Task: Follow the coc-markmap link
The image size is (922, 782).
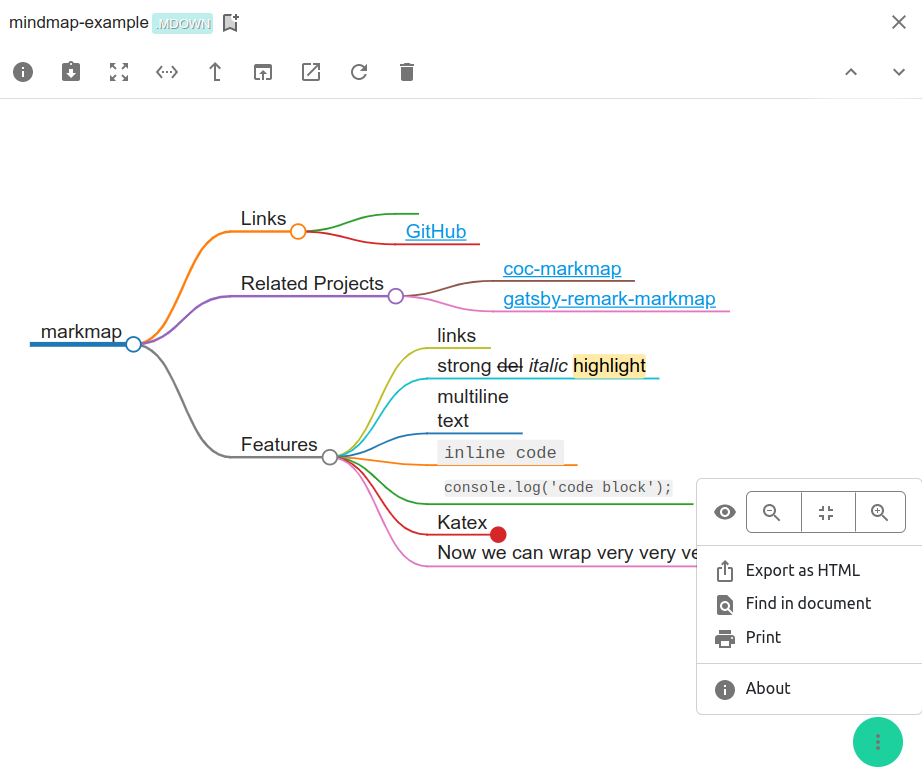Action: 562,268
